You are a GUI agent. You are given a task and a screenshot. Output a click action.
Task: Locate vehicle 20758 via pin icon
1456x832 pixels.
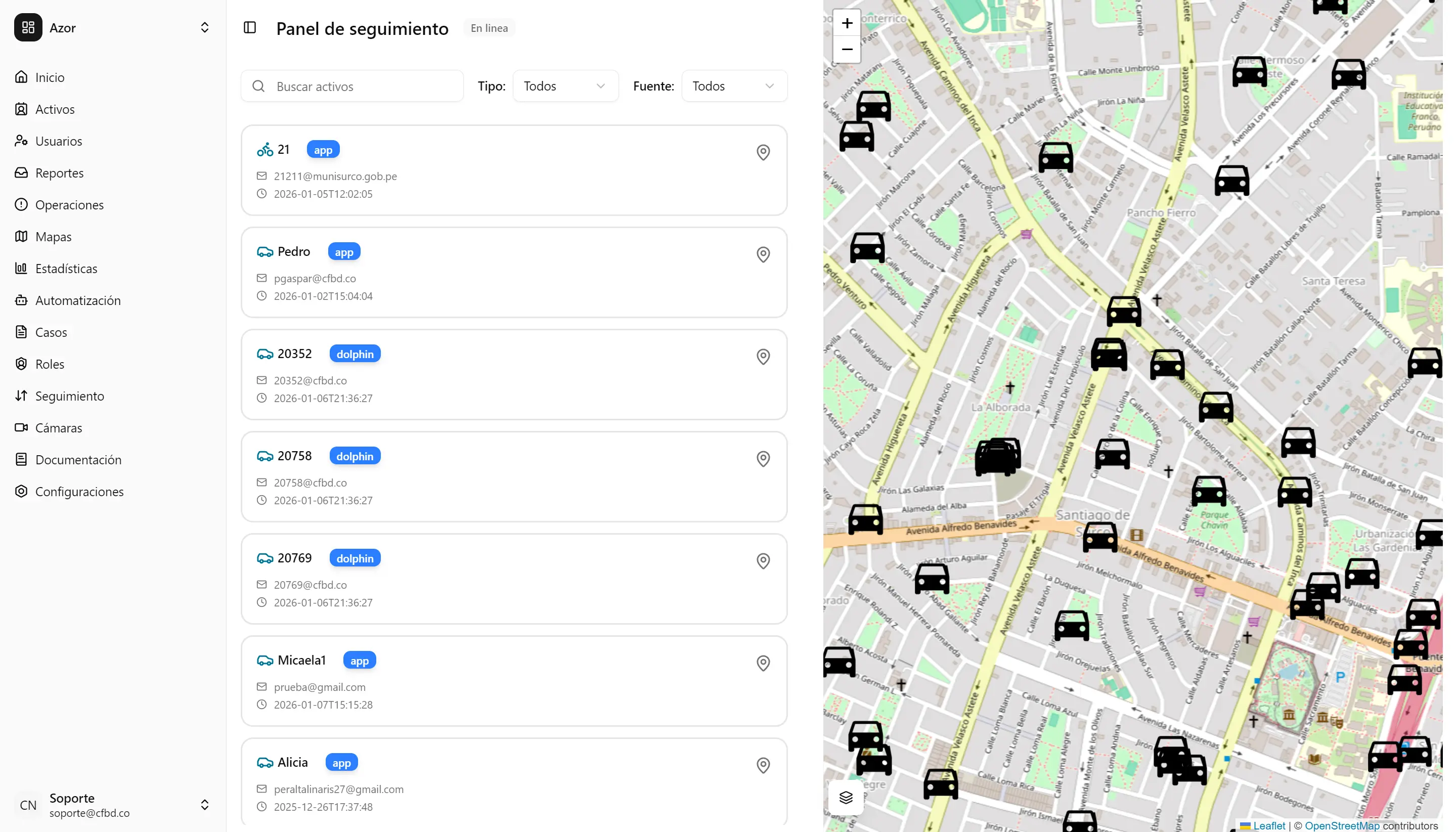coord(763,459)
